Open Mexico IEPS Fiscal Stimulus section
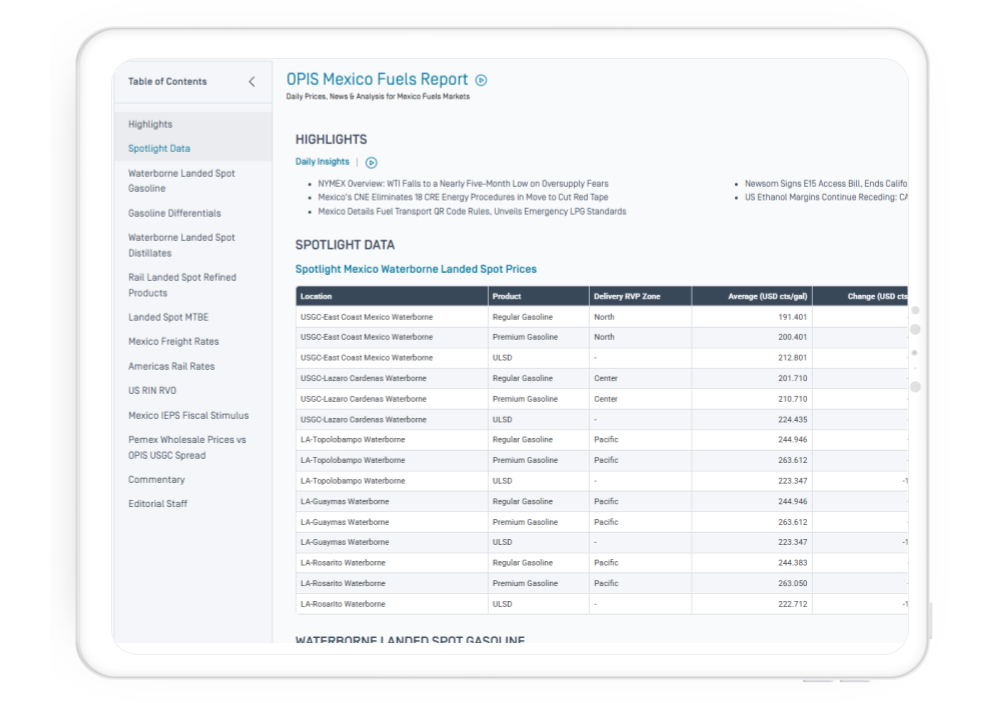Screen dimensions: 1000x703 pyautogui.click(x=188, y=415)
